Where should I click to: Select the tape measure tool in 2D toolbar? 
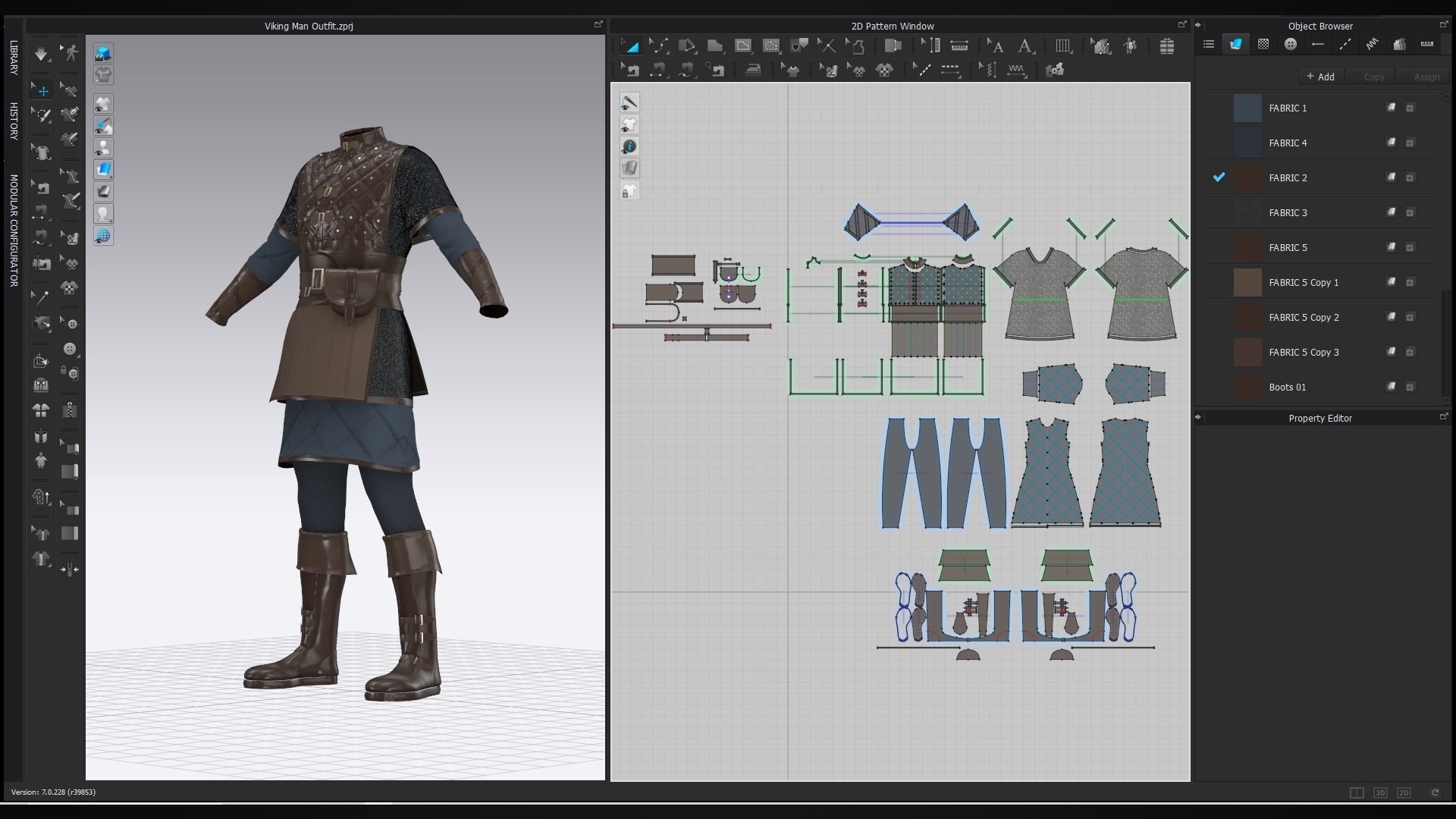[959, 45]
